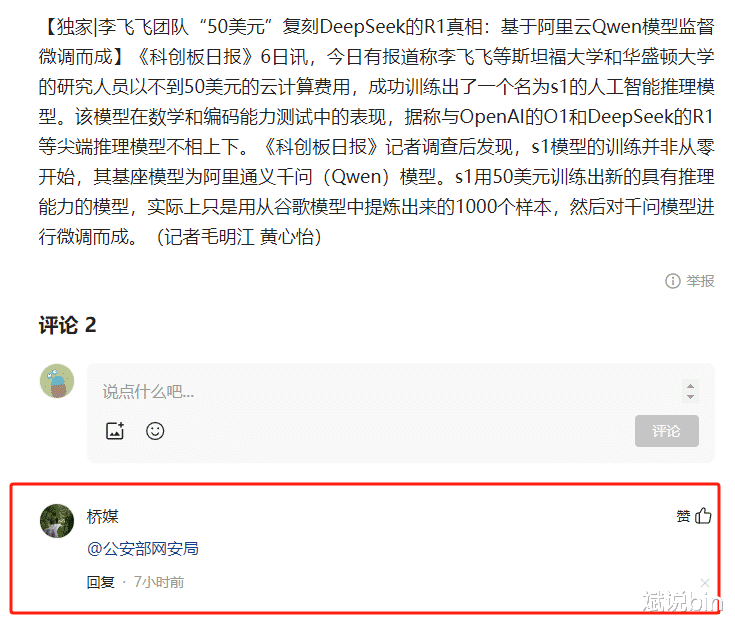Screen dimensions: 735x628
Task: Reply to 桥媒 via 回复
Action: pos(101,582)
